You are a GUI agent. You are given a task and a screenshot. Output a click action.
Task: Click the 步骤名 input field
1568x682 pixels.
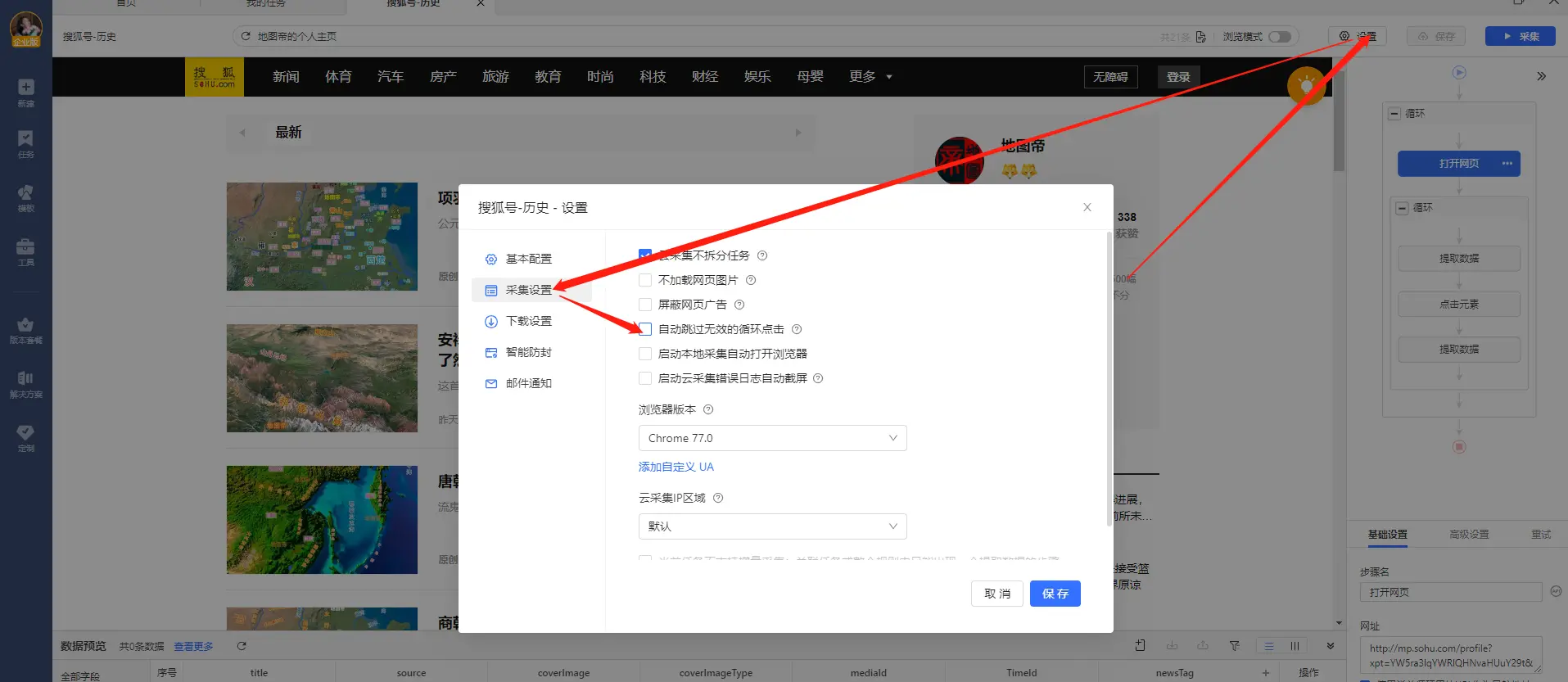[1451, 592]
